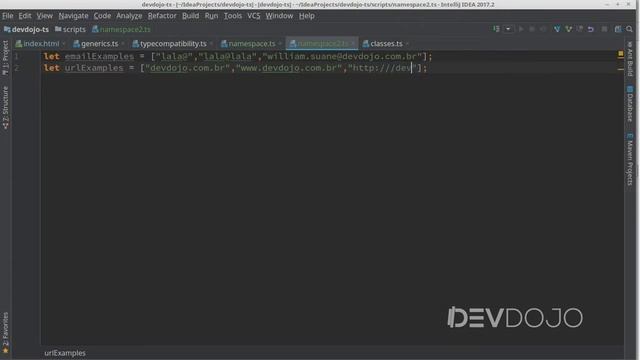
Task: Click the Revert undo-arrow icon
Action: [591, 29]
